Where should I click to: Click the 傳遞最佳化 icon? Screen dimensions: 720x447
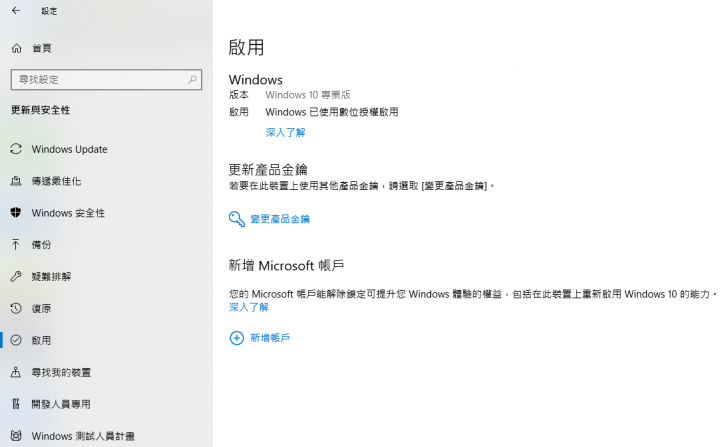click(x=16, y=181)
